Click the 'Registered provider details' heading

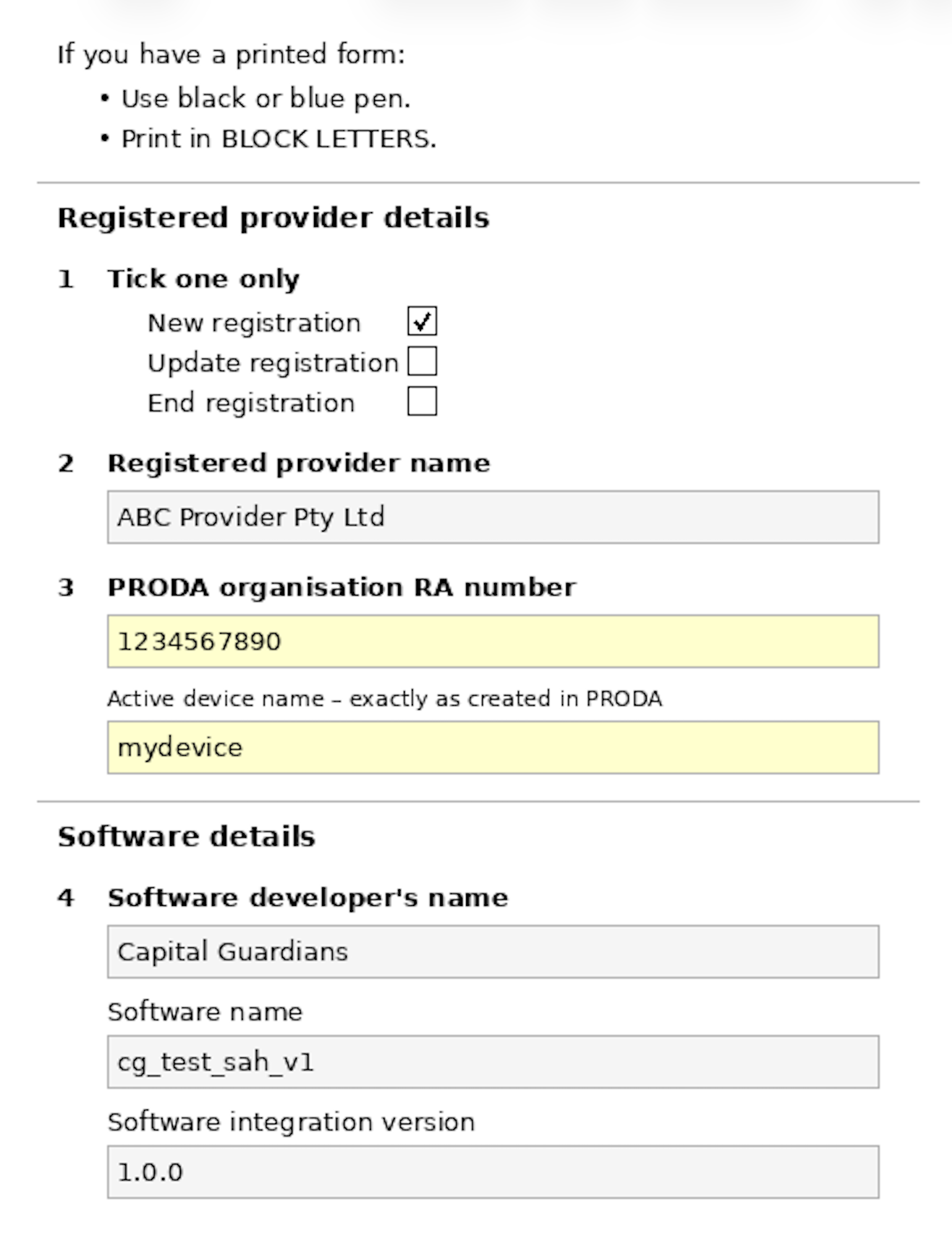click(273, 218)
